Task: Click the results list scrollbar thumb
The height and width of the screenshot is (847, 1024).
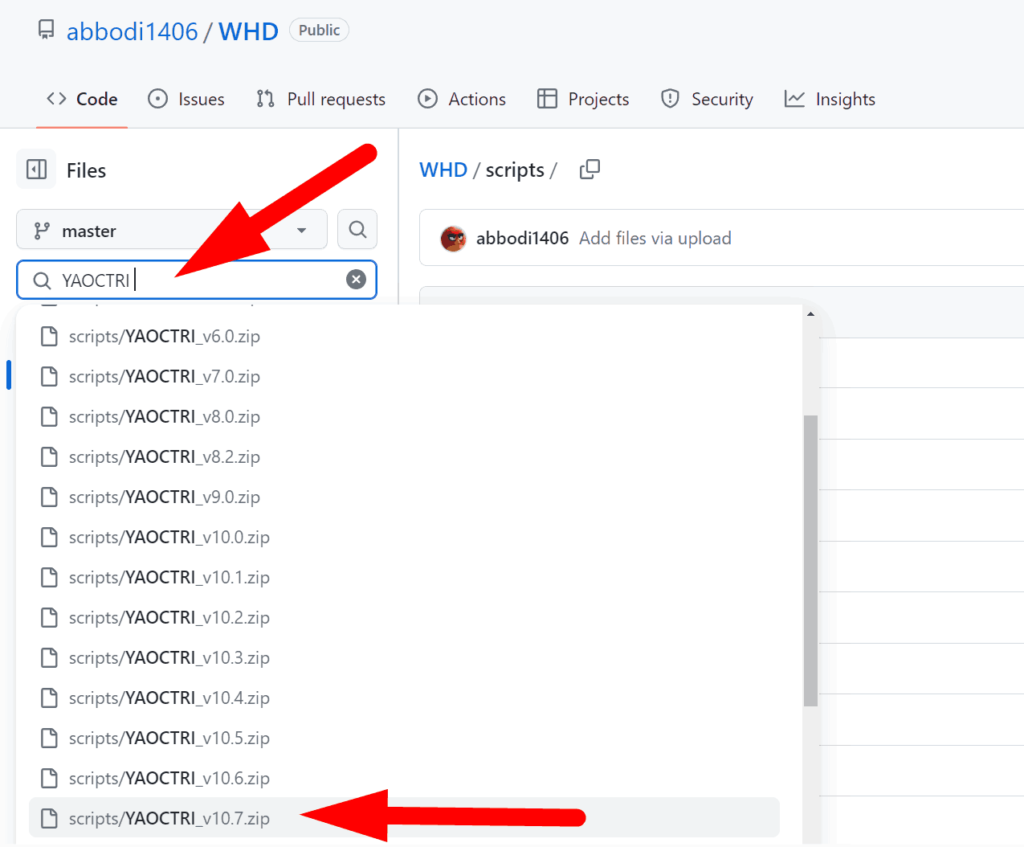Action: click(810, 560)
